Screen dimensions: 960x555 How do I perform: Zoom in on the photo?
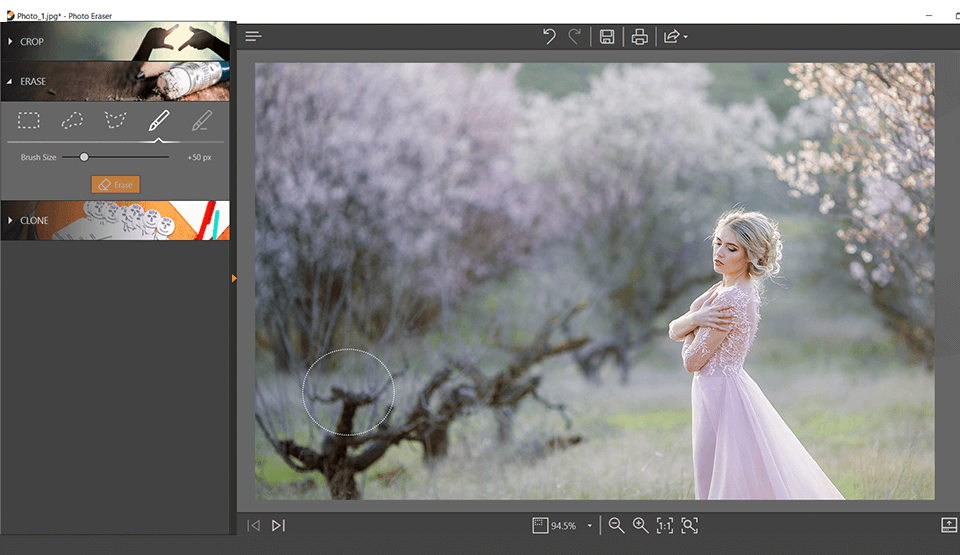[x=640, y=526]
